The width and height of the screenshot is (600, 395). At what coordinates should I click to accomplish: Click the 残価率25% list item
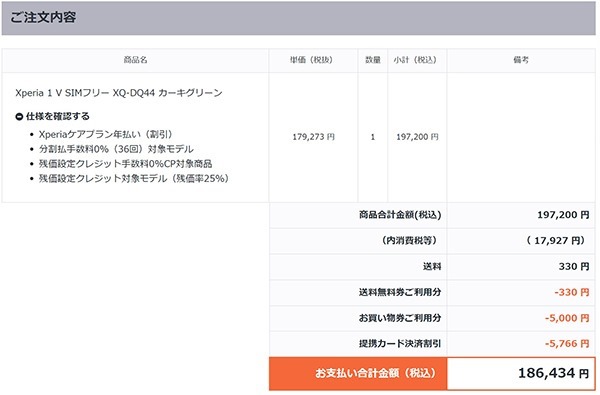coord(134,178)
